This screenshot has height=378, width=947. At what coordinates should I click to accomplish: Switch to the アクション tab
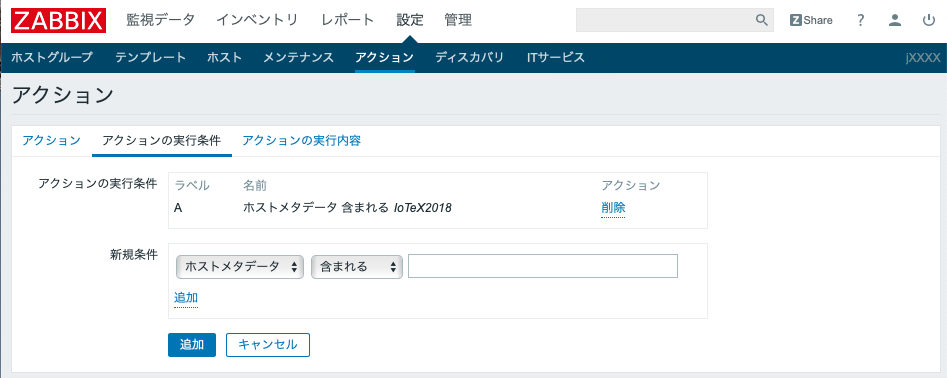pos(51,141)
